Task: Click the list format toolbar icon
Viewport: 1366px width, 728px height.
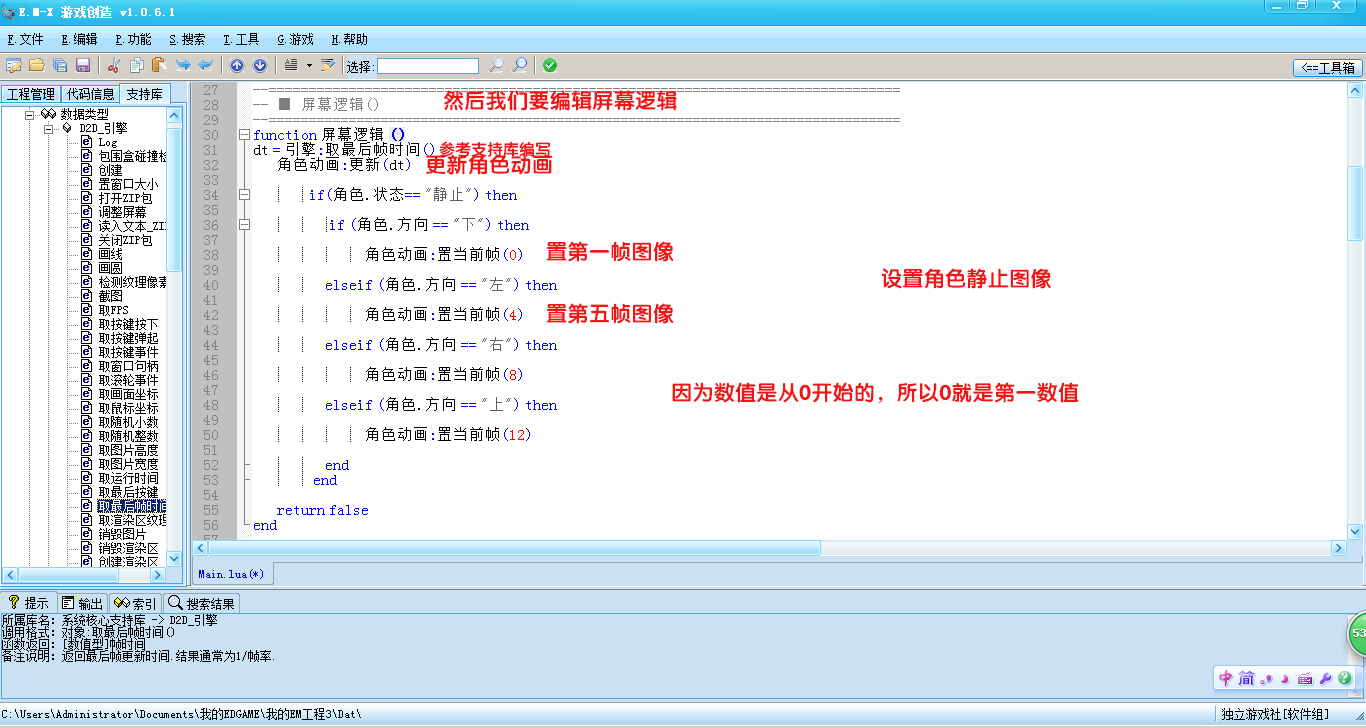Action: [291, 66]
